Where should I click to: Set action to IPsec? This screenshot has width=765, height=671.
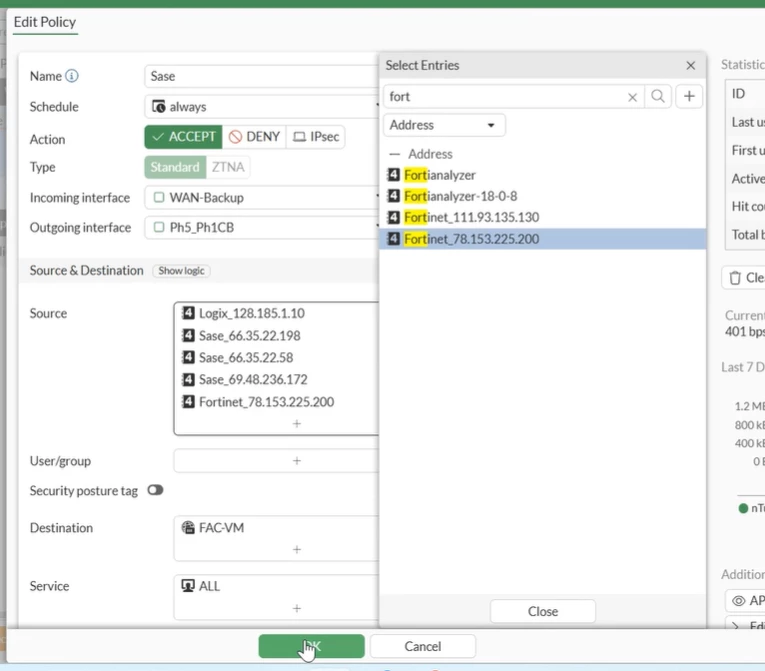(316, 137)
